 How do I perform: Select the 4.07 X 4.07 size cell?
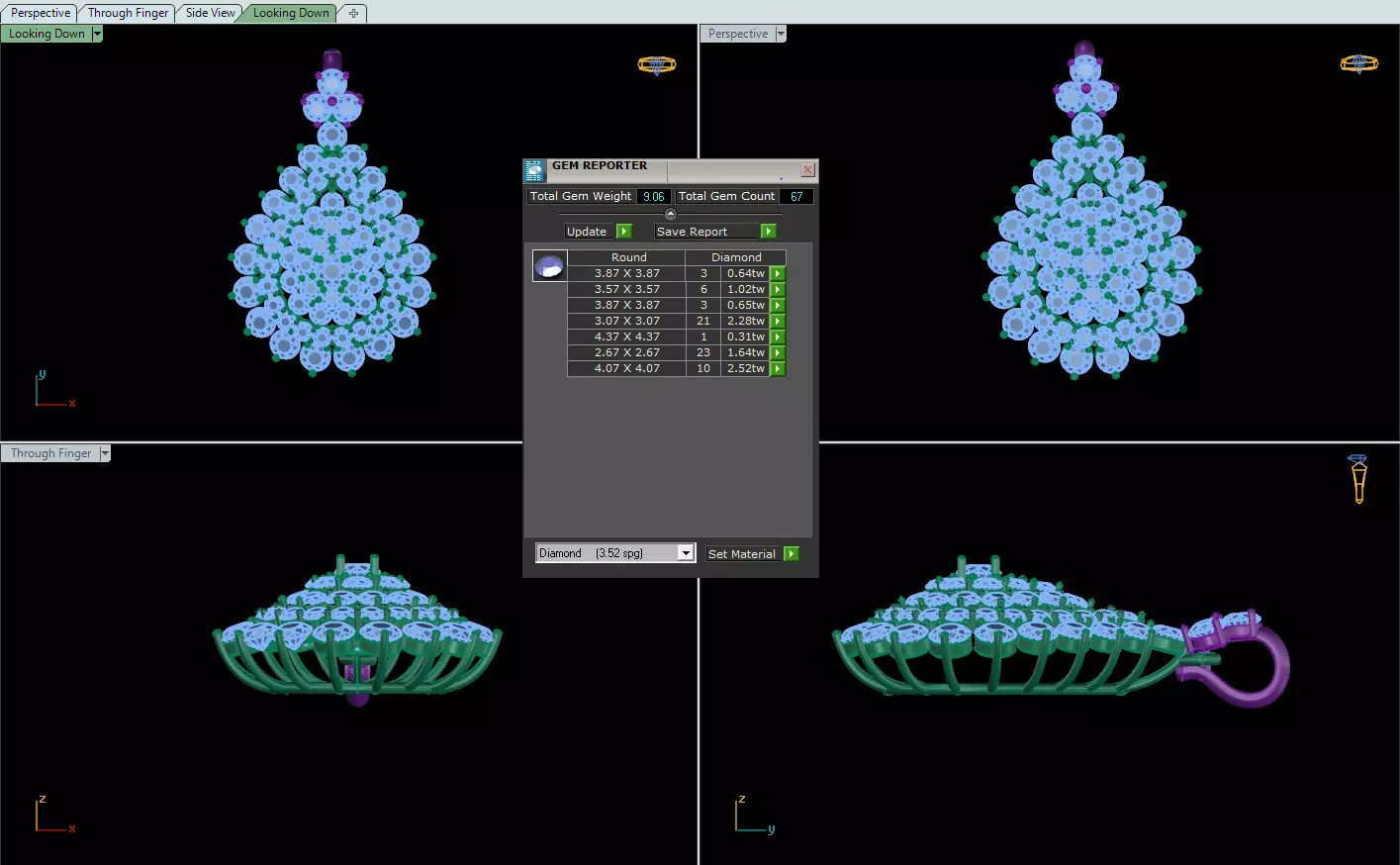[626, 369]
